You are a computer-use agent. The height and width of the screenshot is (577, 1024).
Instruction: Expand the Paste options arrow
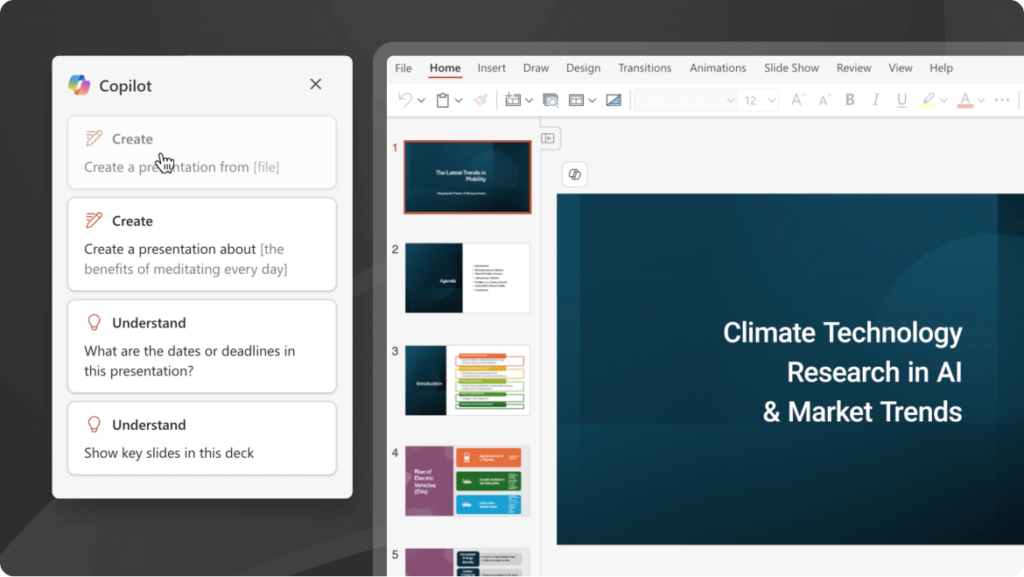point(458,100)
